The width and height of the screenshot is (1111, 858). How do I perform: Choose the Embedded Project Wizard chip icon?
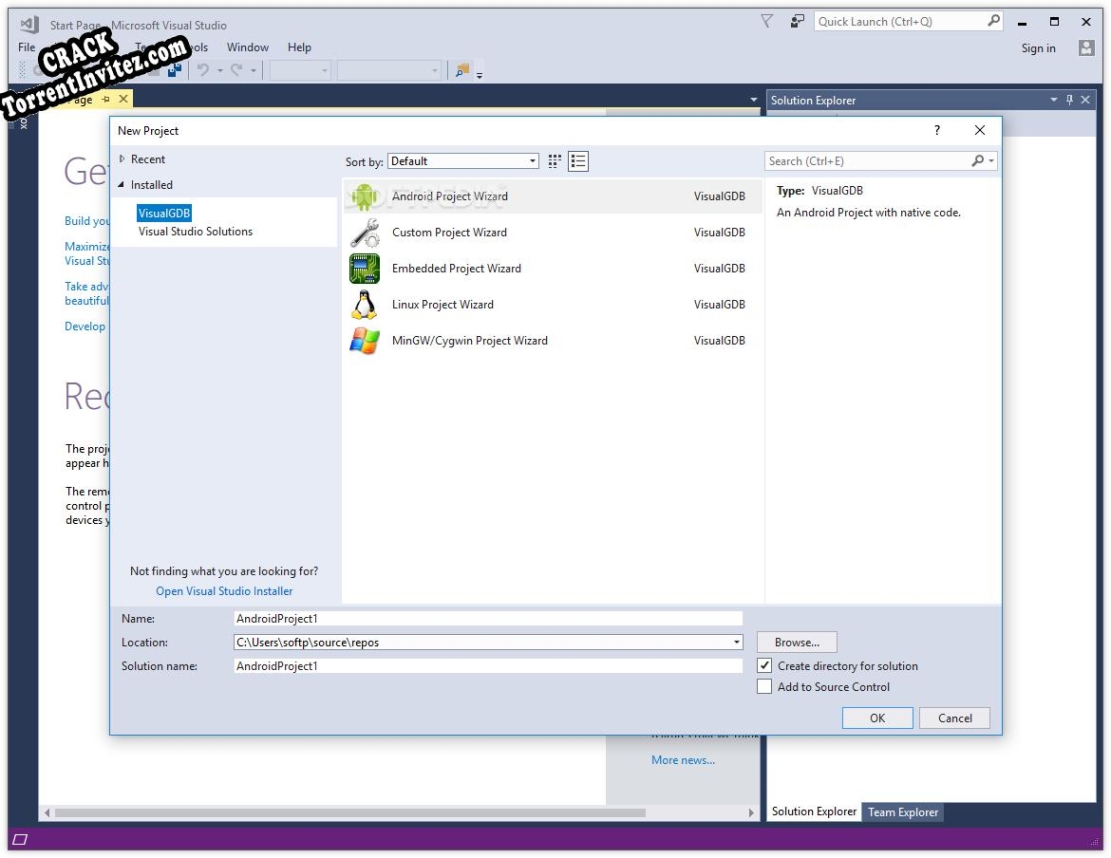[364, 269]
